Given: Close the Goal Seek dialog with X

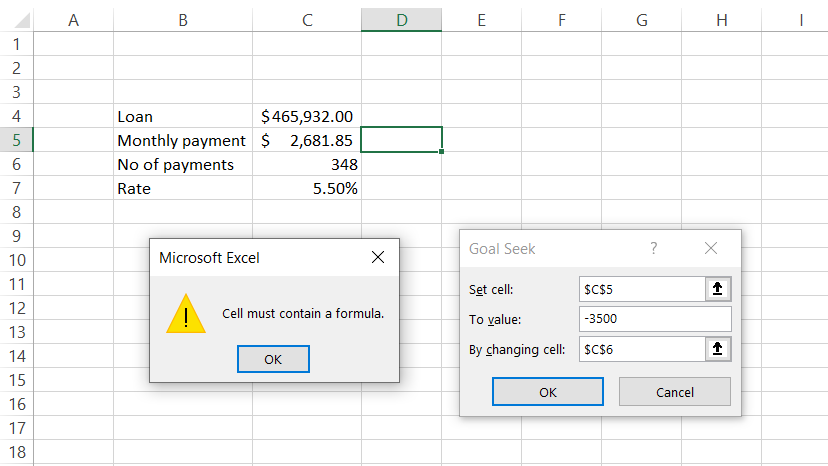Looking at the screenshot, I should [711, 249].
